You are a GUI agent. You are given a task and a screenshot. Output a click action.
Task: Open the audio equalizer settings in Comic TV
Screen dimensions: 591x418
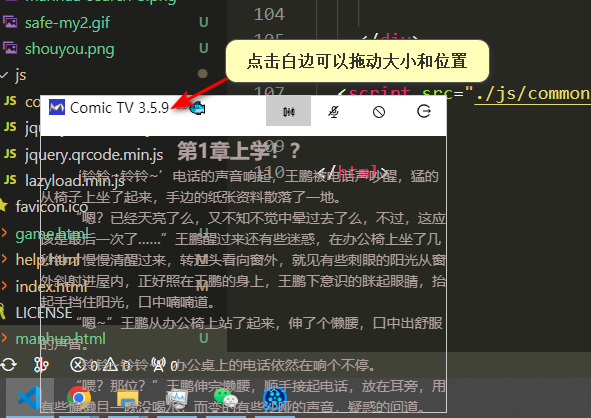coord(288,111)
